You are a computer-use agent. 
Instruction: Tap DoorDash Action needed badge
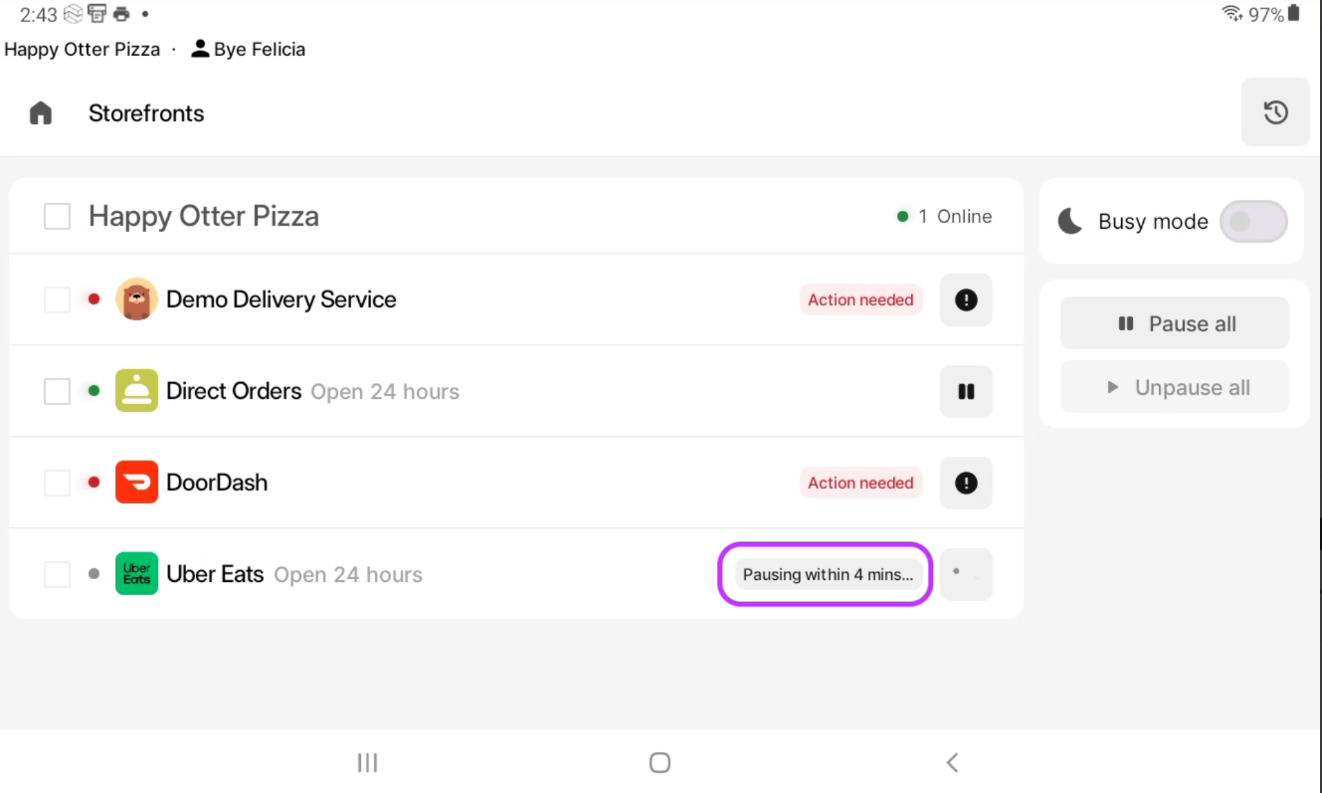pos(860,483)
